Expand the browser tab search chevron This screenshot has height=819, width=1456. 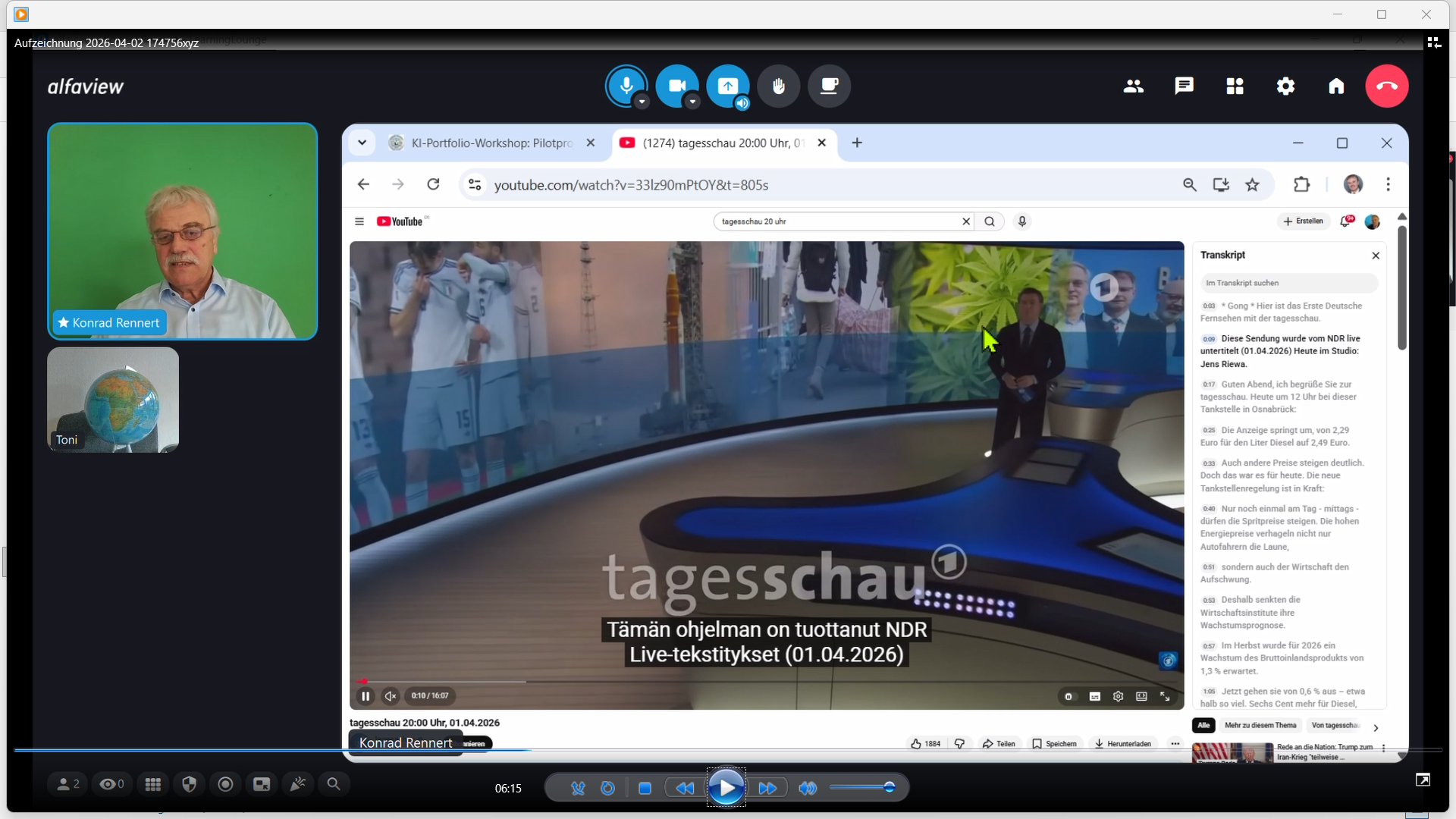tap(362, 143)
